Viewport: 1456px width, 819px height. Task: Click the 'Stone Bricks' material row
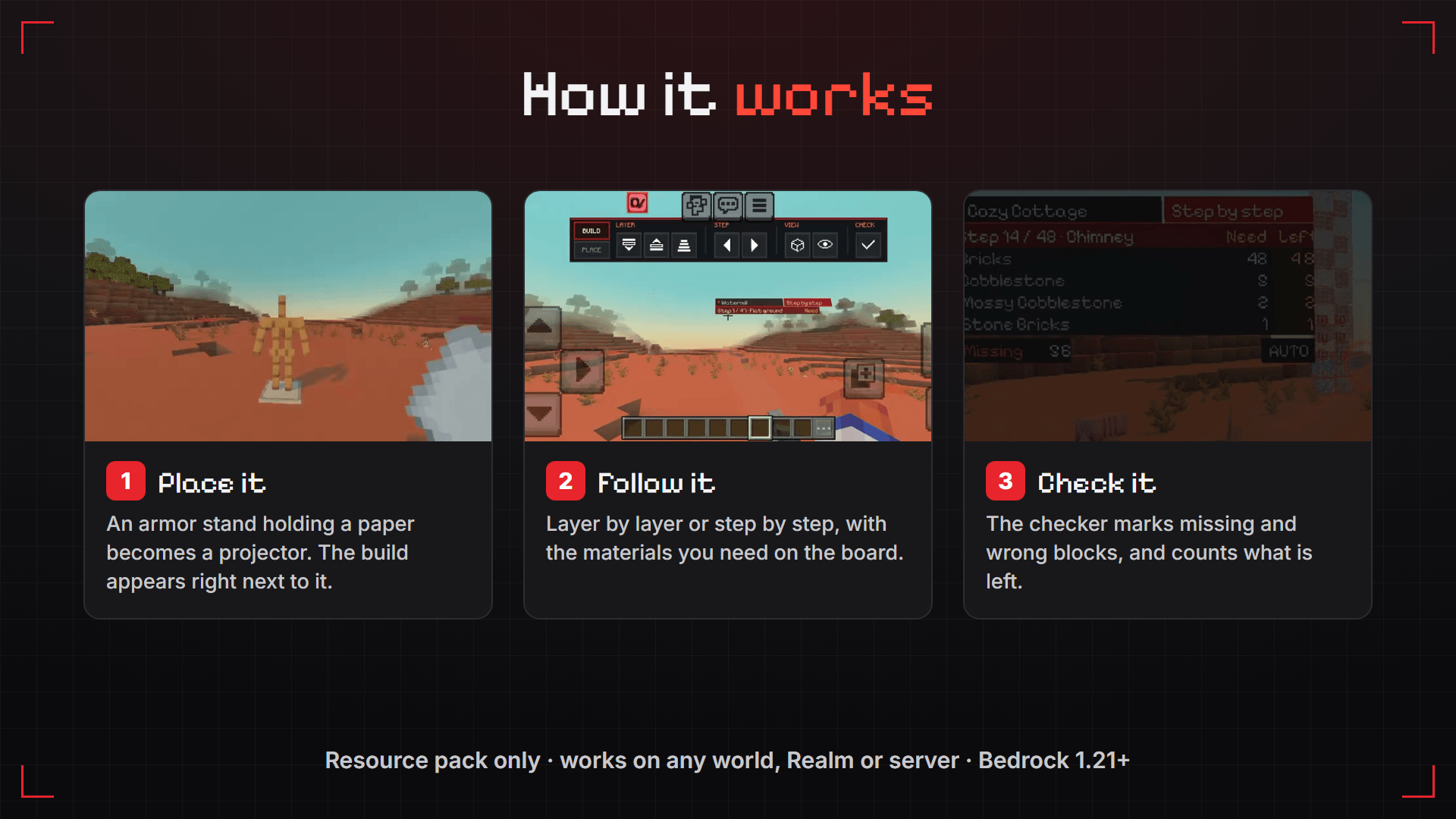pos(1139,325)
